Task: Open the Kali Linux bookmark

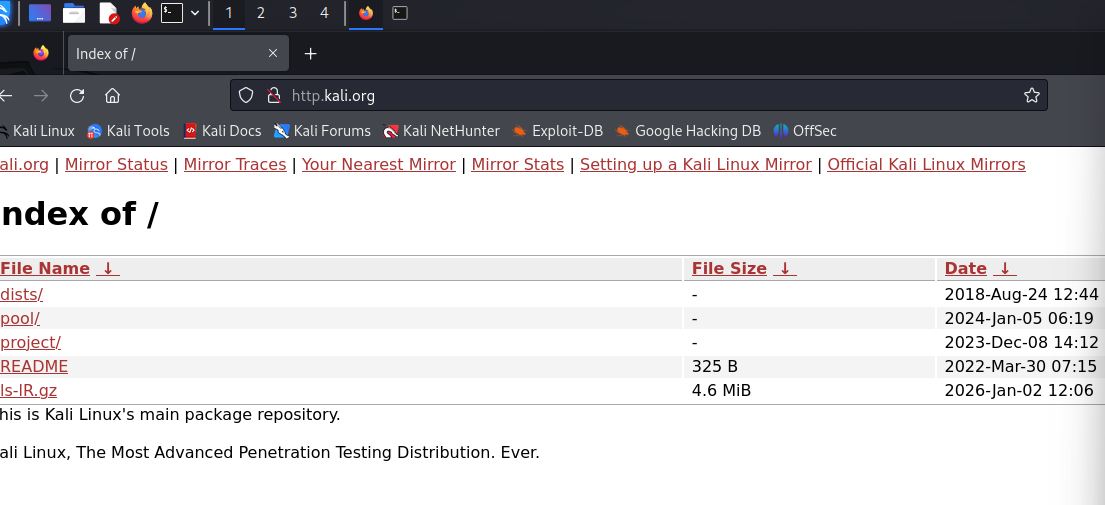Action: [x=37, y=131]
